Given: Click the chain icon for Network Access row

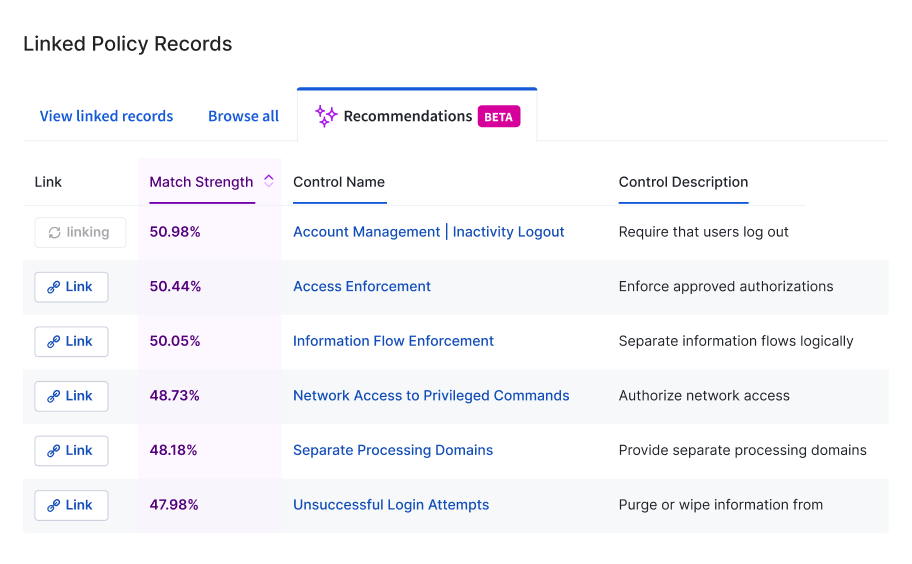Looking at the screenshot, I should tap(54, 397).
